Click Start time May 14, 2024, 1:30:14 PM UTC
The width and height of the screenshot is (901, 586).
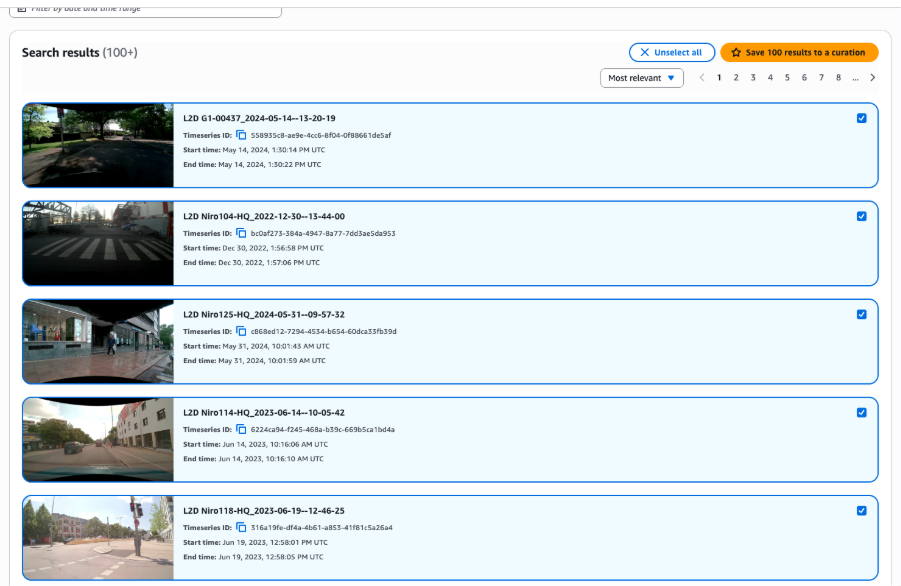coord(254,150)
